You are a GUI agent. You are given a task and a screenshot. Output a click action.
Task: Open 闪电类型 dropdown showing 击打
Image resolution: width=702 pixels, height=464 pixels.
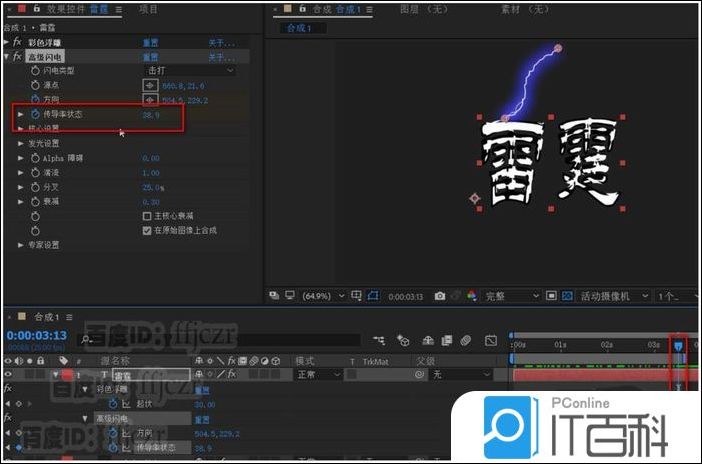[x=190, y=70]
